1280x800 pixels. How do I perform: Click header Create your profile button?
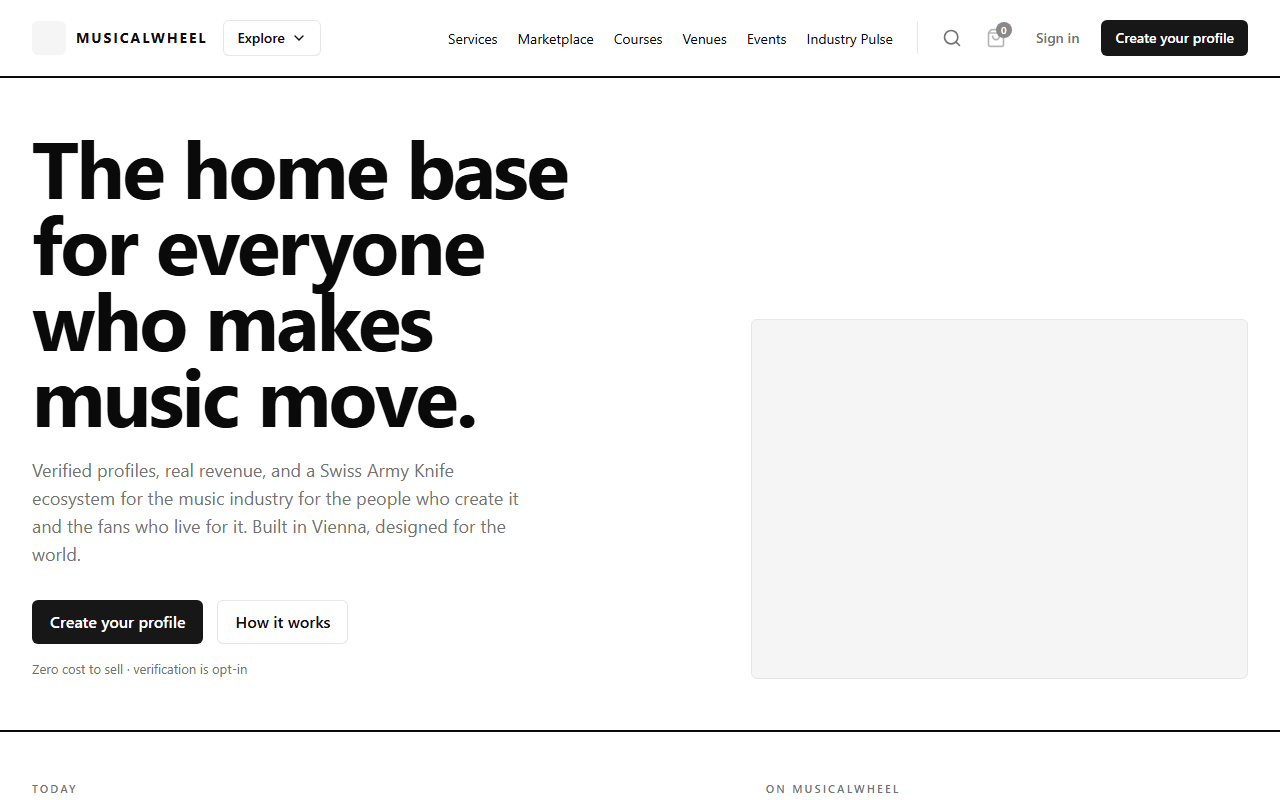(x=1174, y=38)
